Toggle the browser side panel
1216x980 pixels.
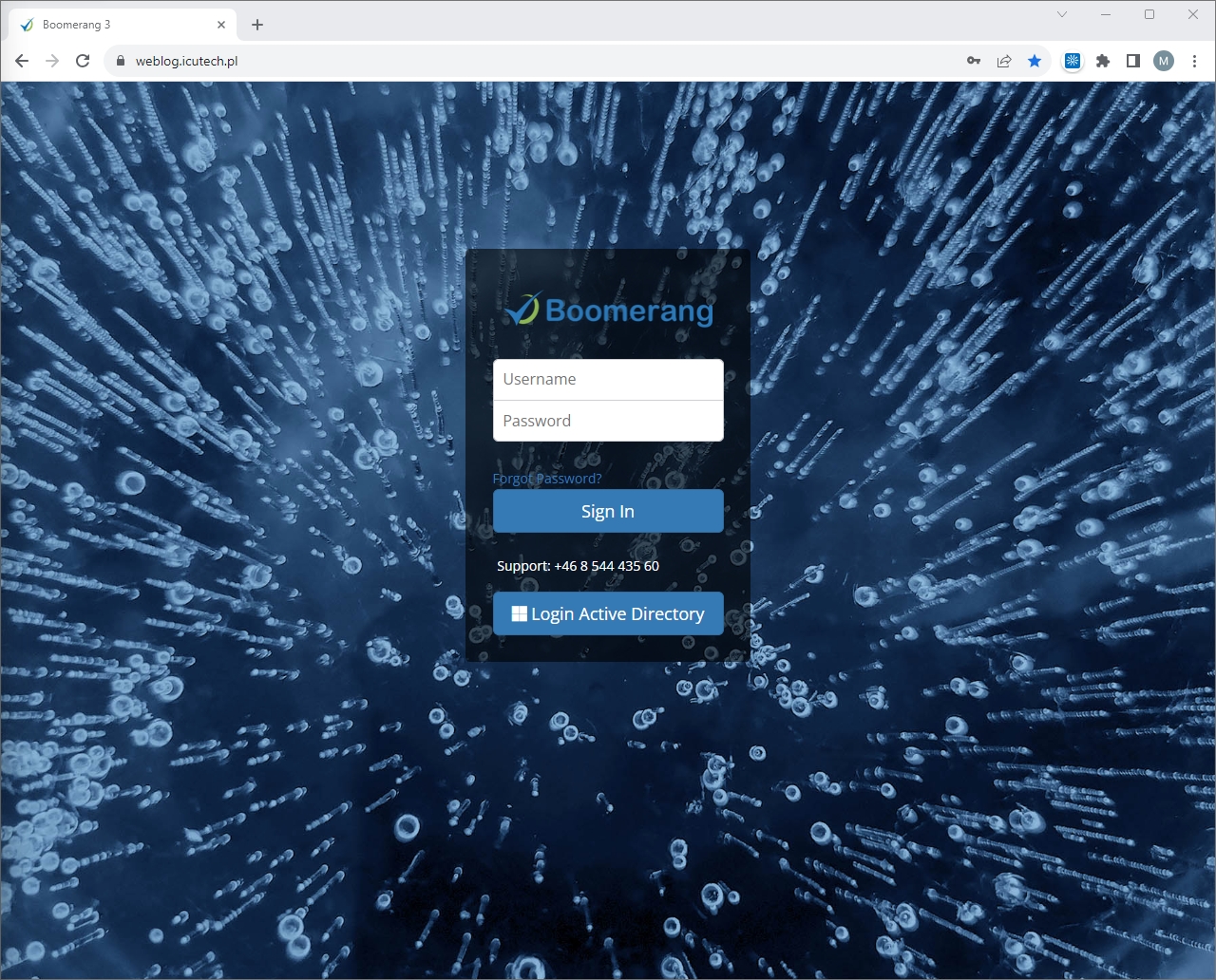[1133, 61]
